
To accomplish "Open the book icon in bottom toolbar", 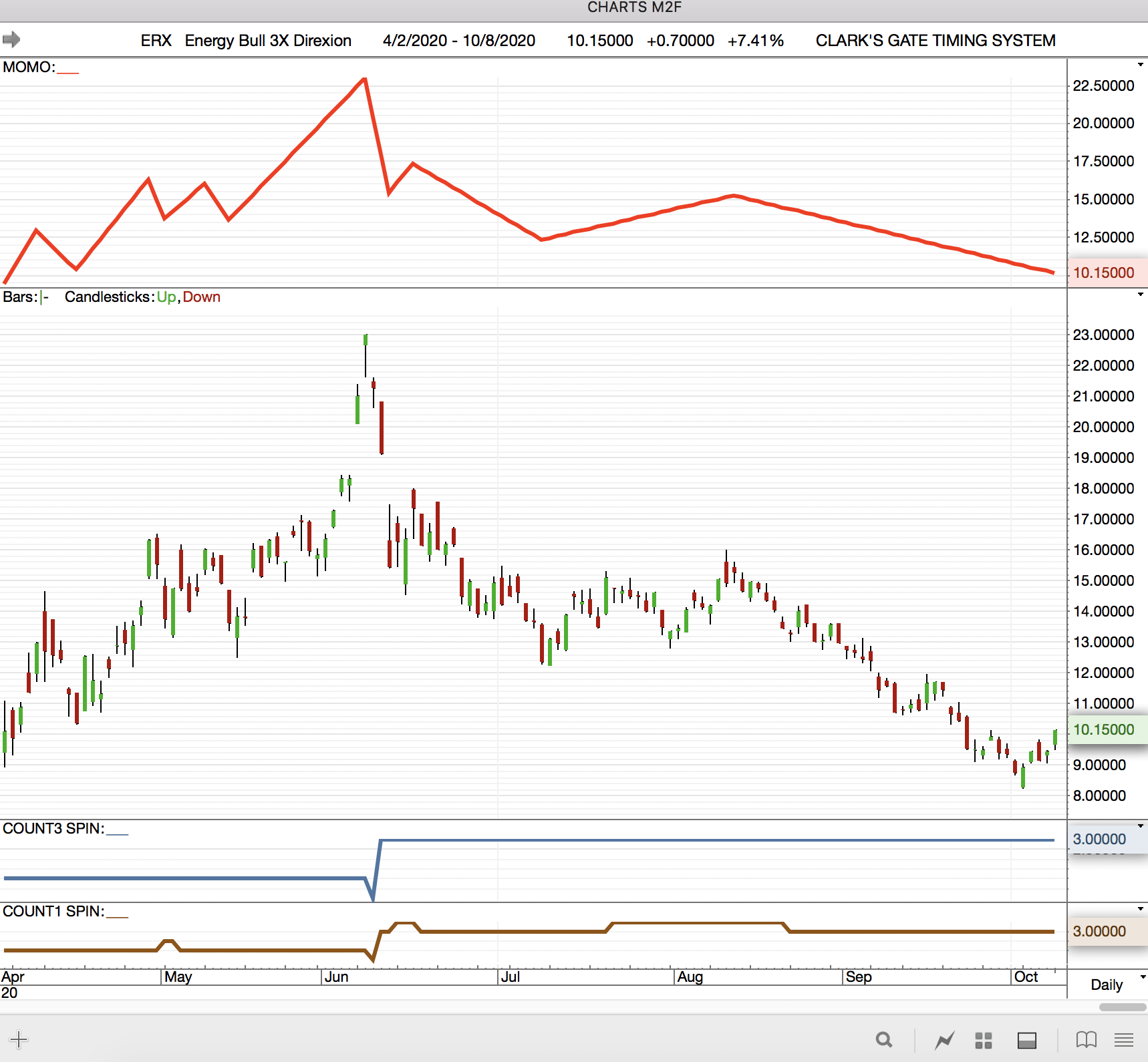I will tap(1086, 1040).
